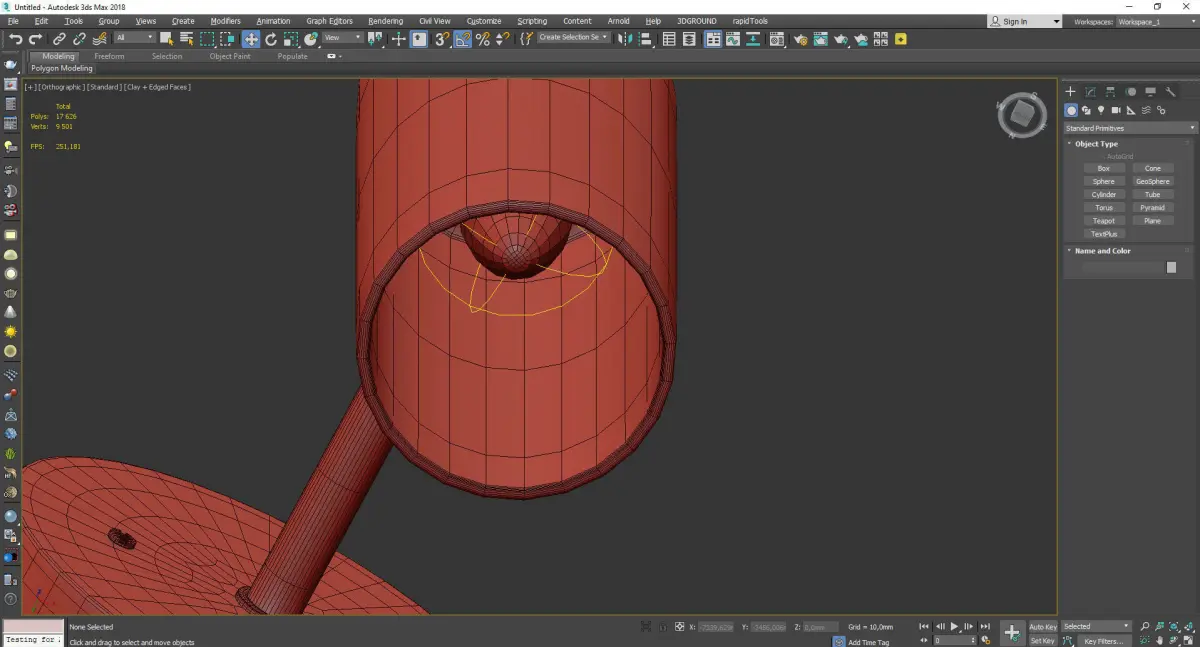Toggle the Ribbon display icon
The height and width of the screenshot is (647, 1200).
[713, 39]
